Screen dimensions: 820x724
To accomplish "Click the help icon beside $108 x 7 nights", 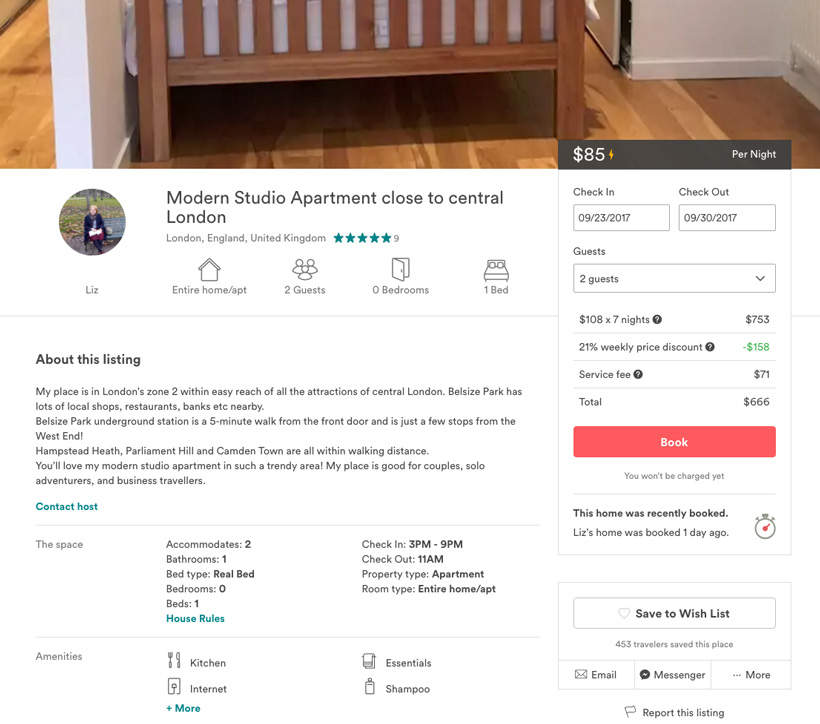I will point(657,320).
